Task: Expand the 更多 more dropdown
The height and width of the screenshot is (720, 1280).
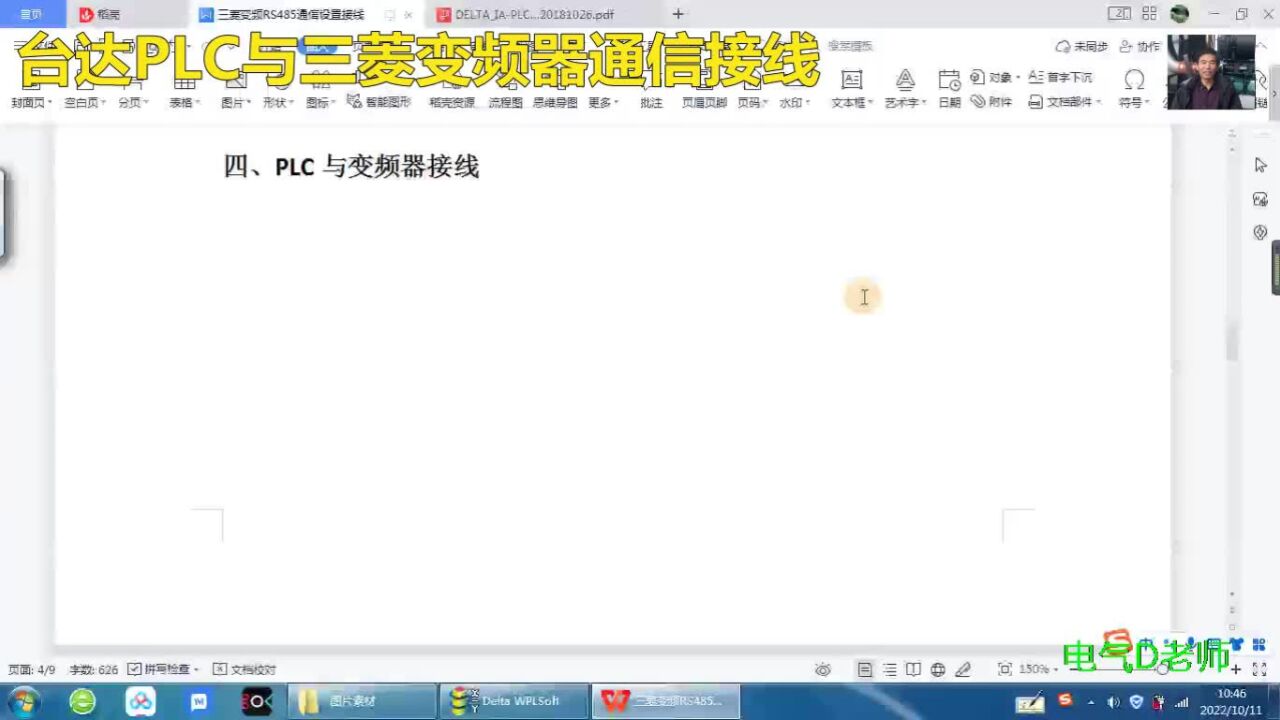Action: (603, 102)
